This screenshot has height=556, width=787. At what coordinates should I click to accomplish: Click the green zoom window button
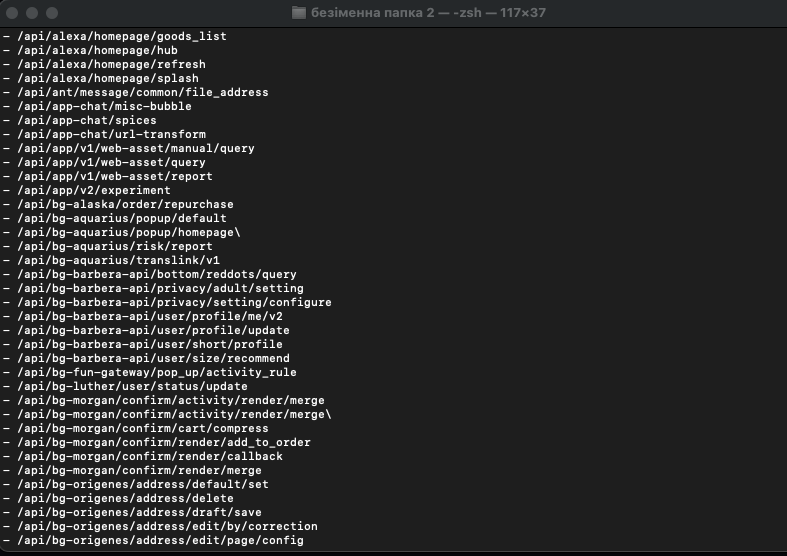52,13
